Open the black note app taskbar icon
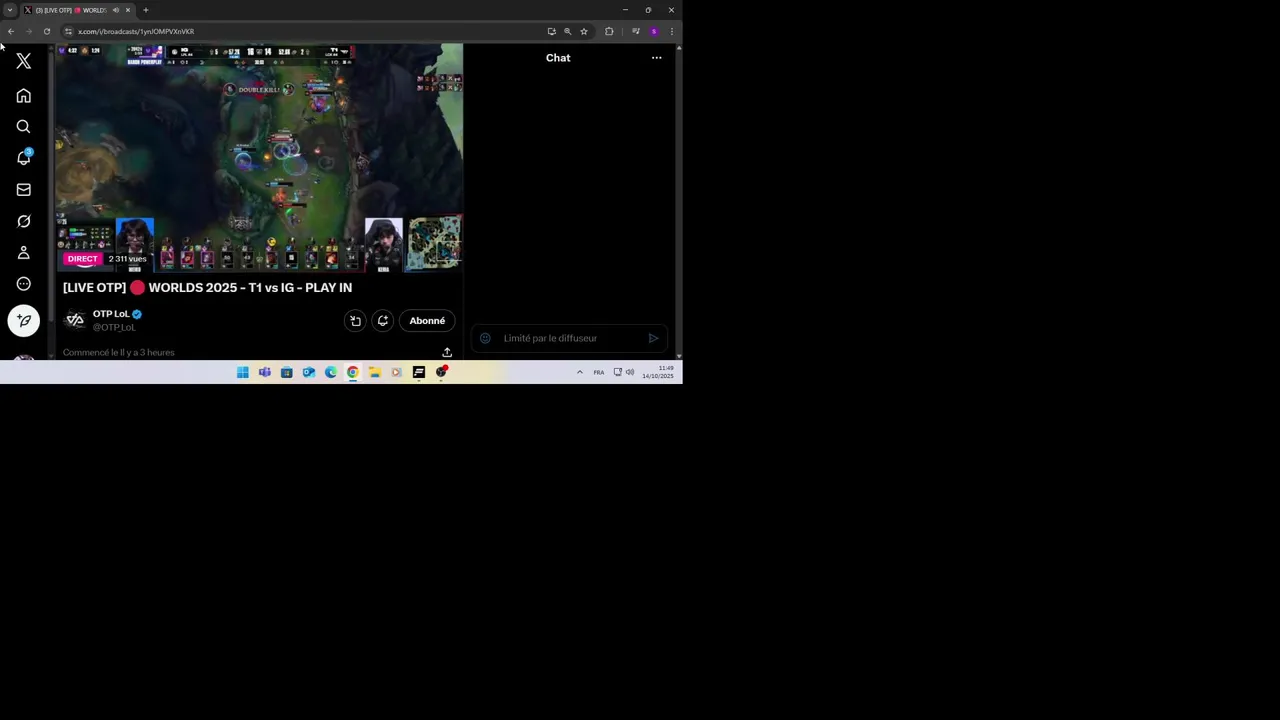 [x=419, y=372]
